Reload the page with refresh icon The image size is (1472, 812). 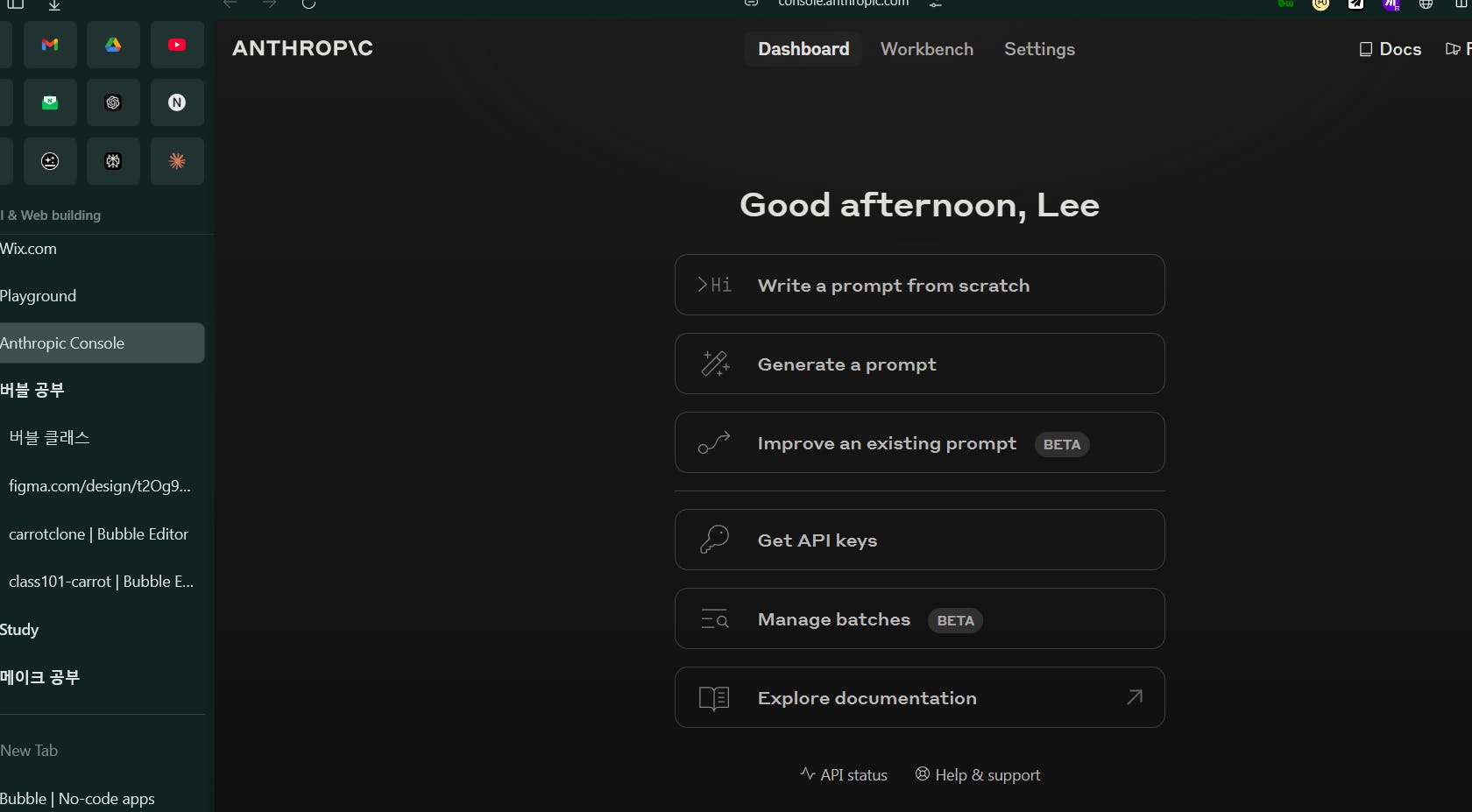tap(308, 4)
